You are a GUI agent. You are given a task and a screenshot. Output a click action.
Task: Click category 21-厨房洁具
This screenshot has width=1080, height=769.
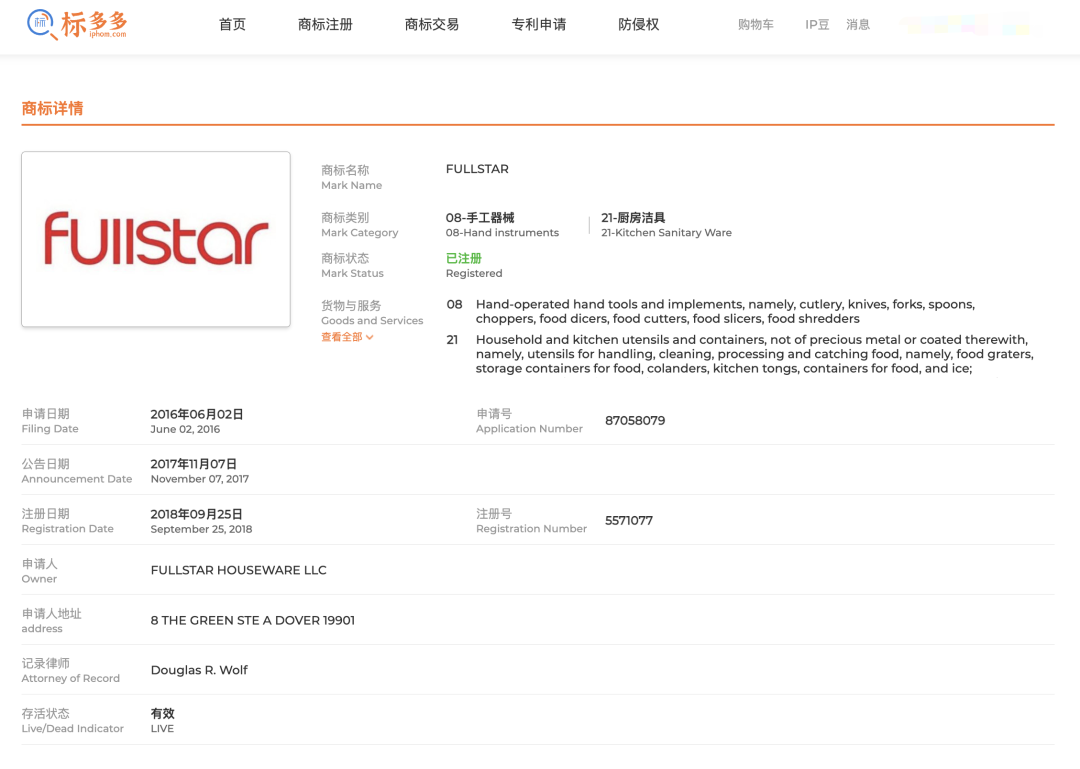click(x=633, y=218)
